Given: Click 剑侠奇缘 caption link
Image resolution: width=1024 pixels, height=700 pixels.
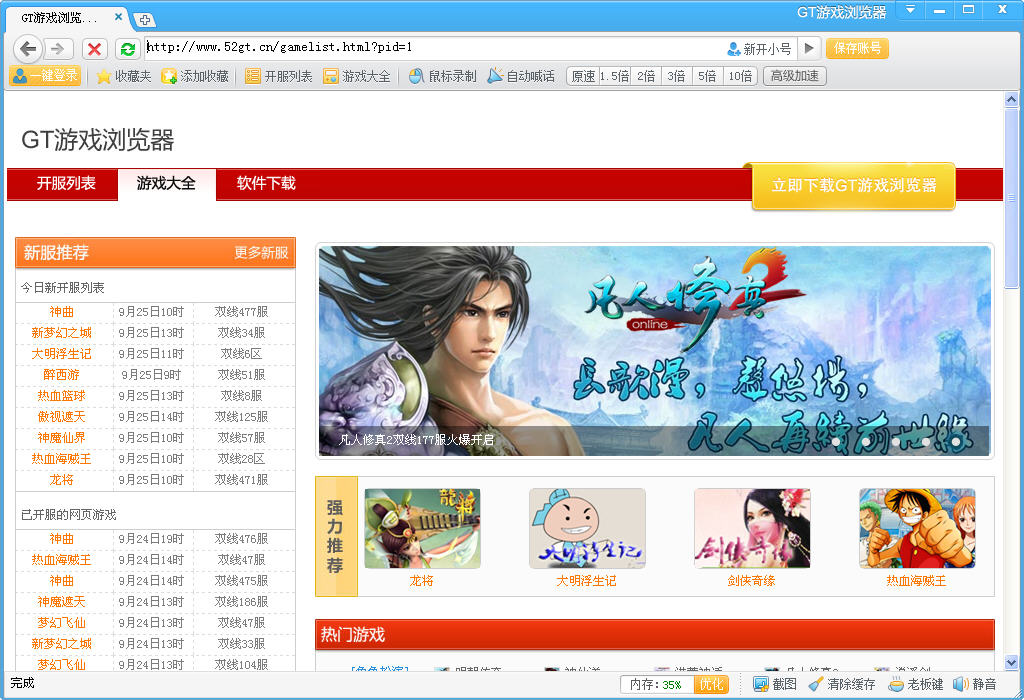Looking at the screenshot, I should point(752,581).
